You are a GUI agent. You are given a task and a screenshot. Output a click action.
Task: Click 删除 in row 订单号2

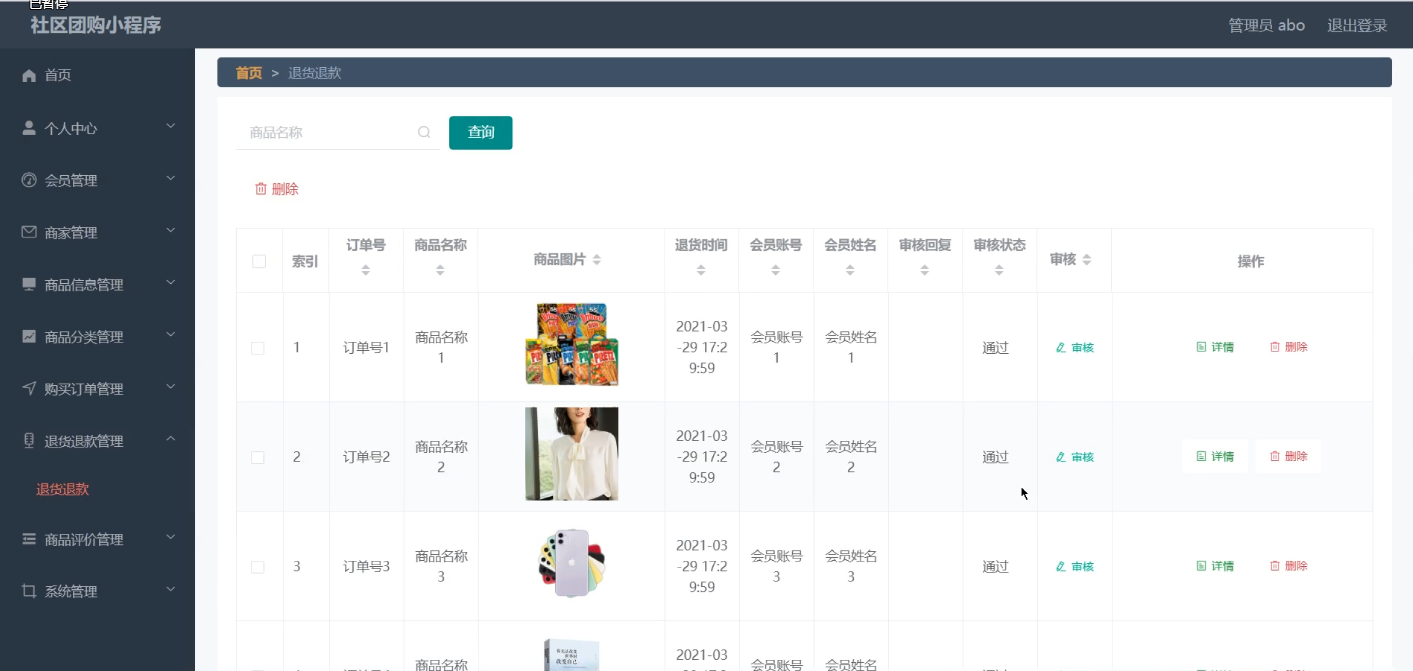point(1288,456)
